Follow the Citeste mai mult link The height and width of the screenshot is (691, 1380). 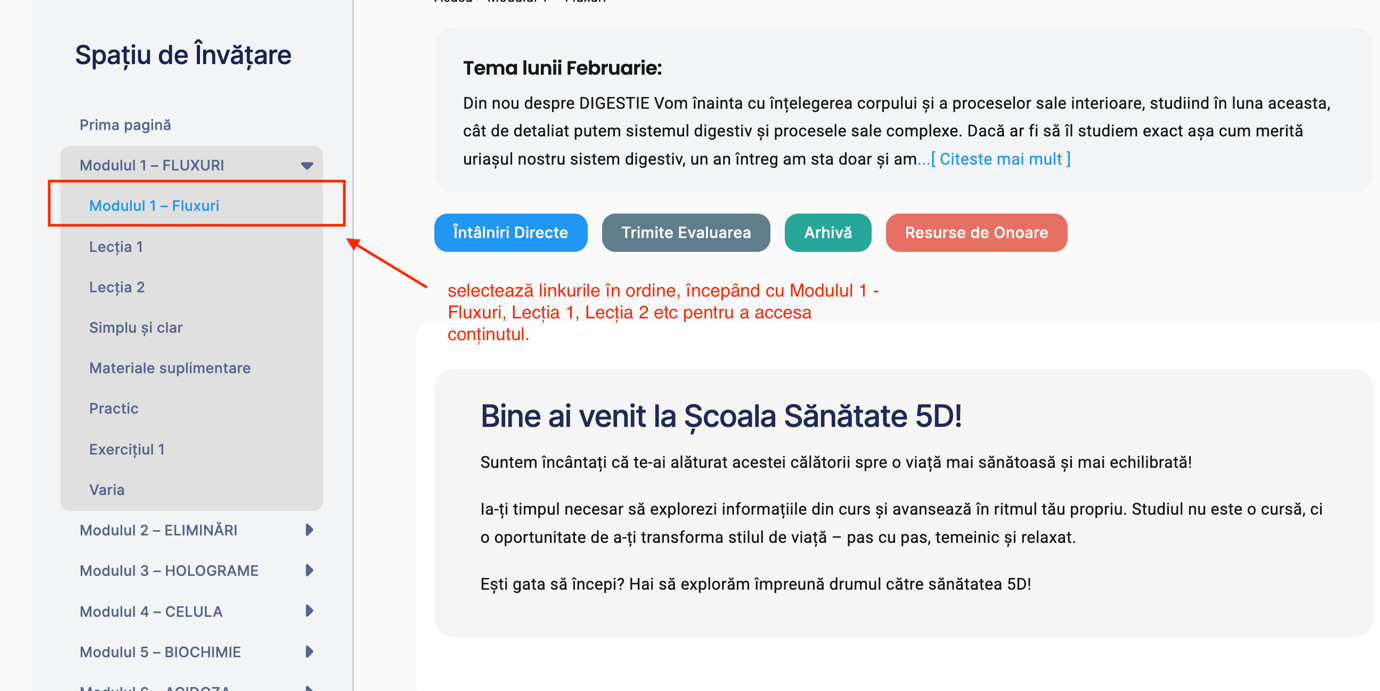click(1000, 159)
